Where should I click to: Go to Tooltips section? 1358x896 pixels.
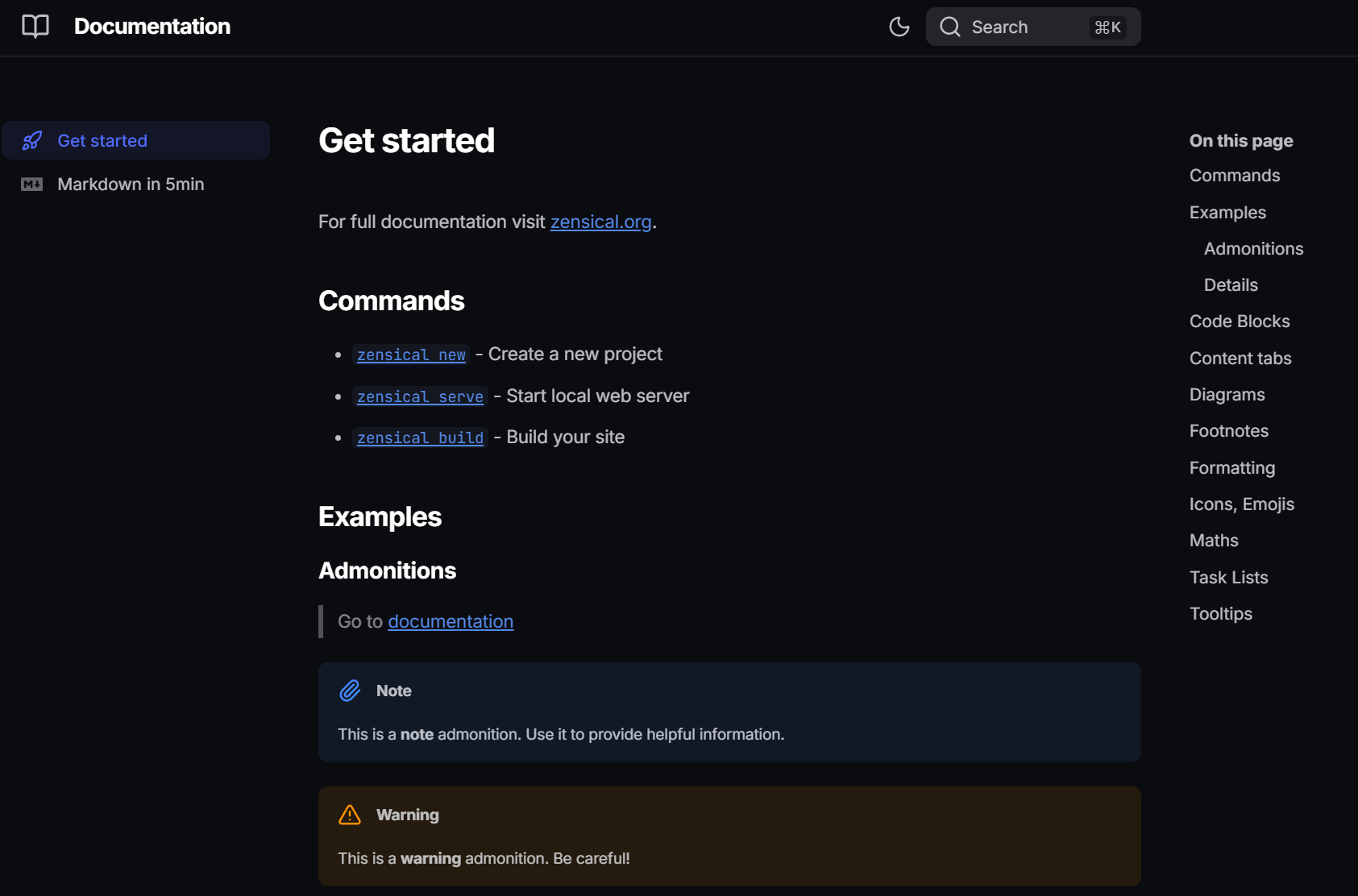tap(1221, 614)
